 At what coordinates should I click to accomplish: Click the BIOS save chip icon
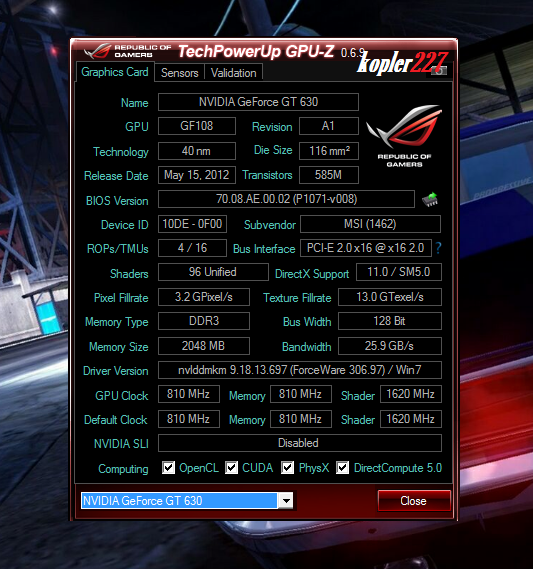(430, 200)
